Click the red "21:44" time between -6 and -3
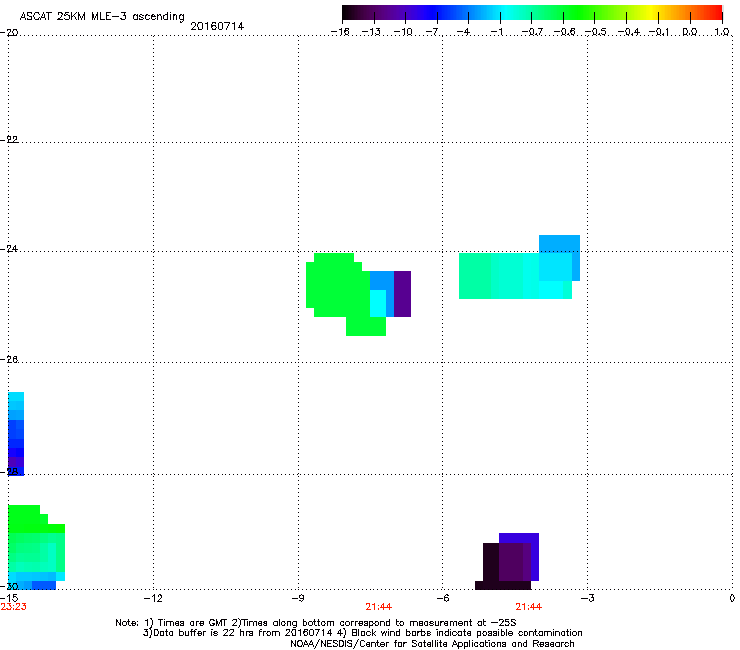The height and width of the screenshot is (650, 740). (529, 607)
